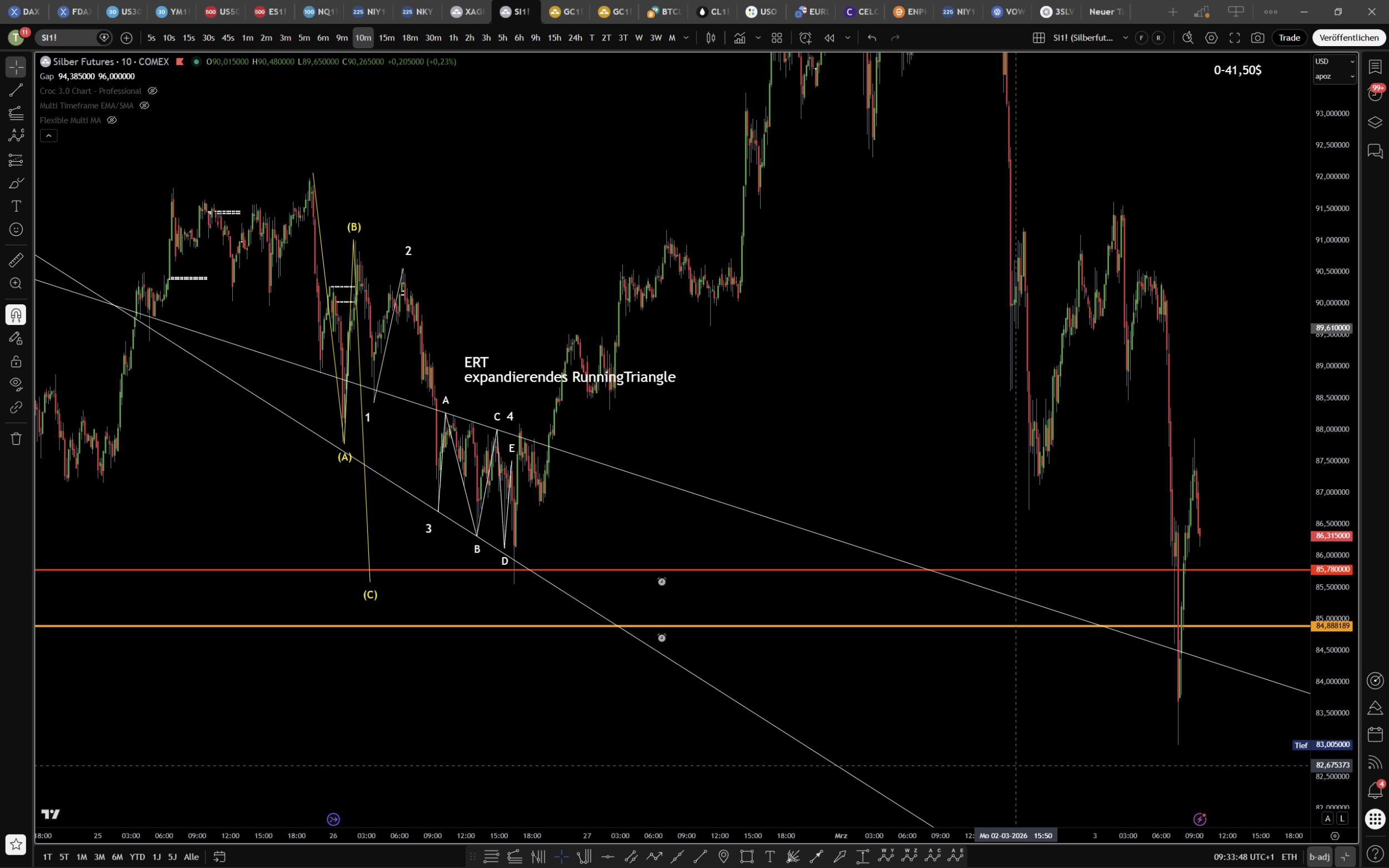Click the red 85,780000 price label
This screenshot has width=1389, height=868.
1332,569
